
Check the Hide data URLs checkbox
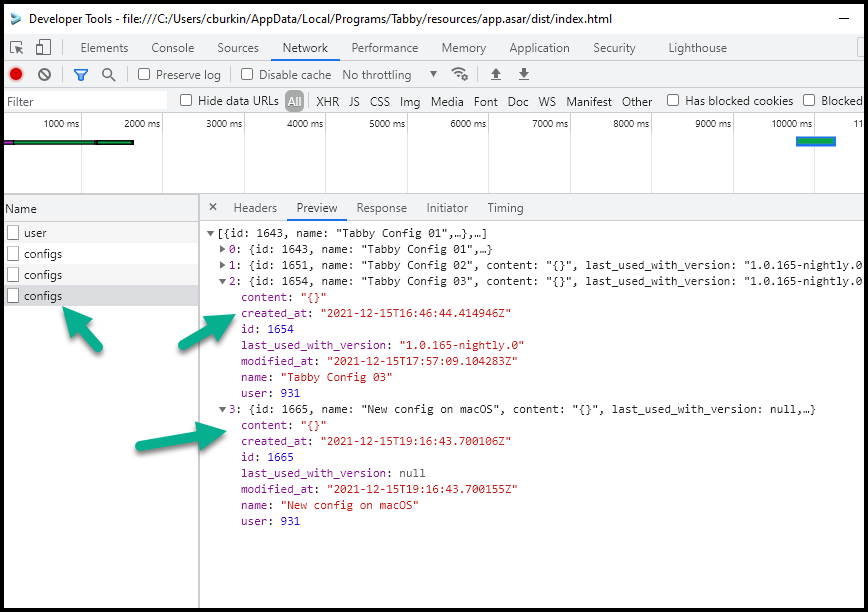point(186,100)
